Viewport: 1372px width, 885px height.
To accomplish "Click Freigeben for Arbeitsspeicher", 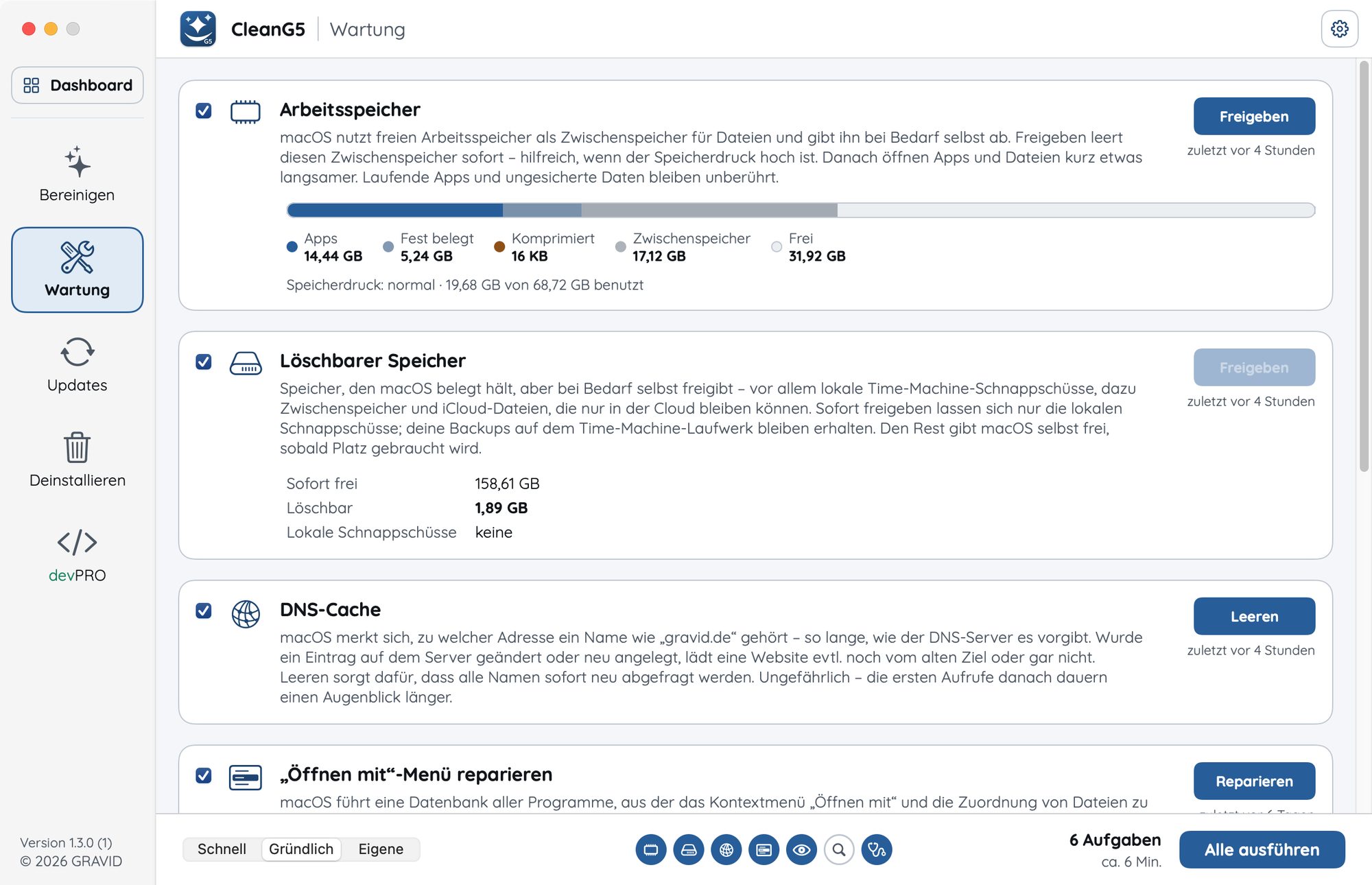I will (1254, 117).
